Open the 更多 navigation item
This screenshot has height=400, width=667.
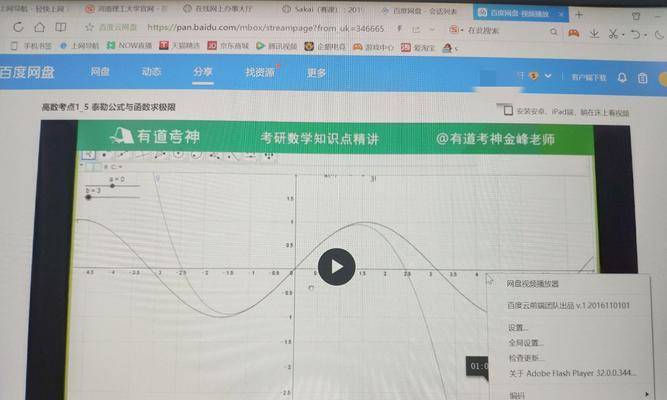click(316, 73)
